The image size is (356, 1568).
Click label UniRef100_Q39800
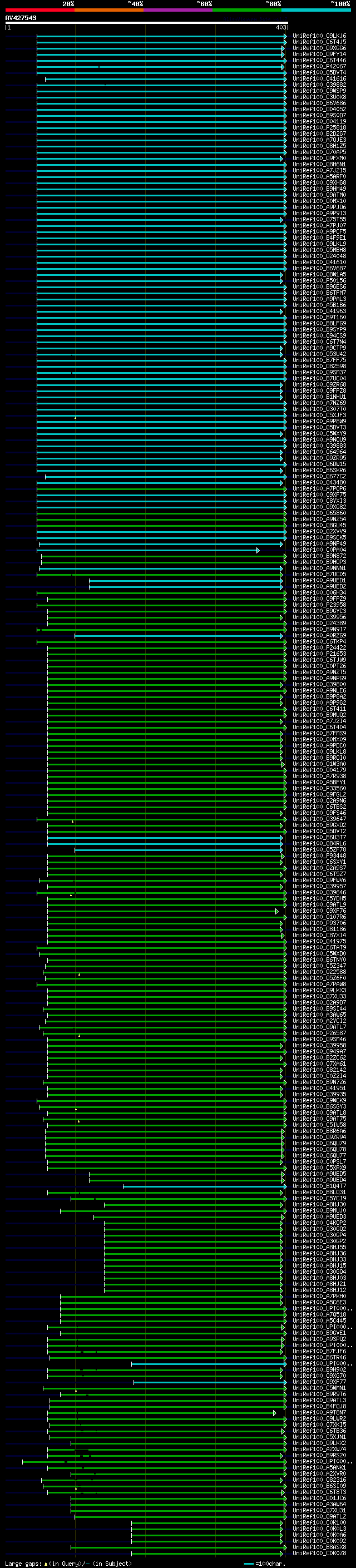pos(319,684)
